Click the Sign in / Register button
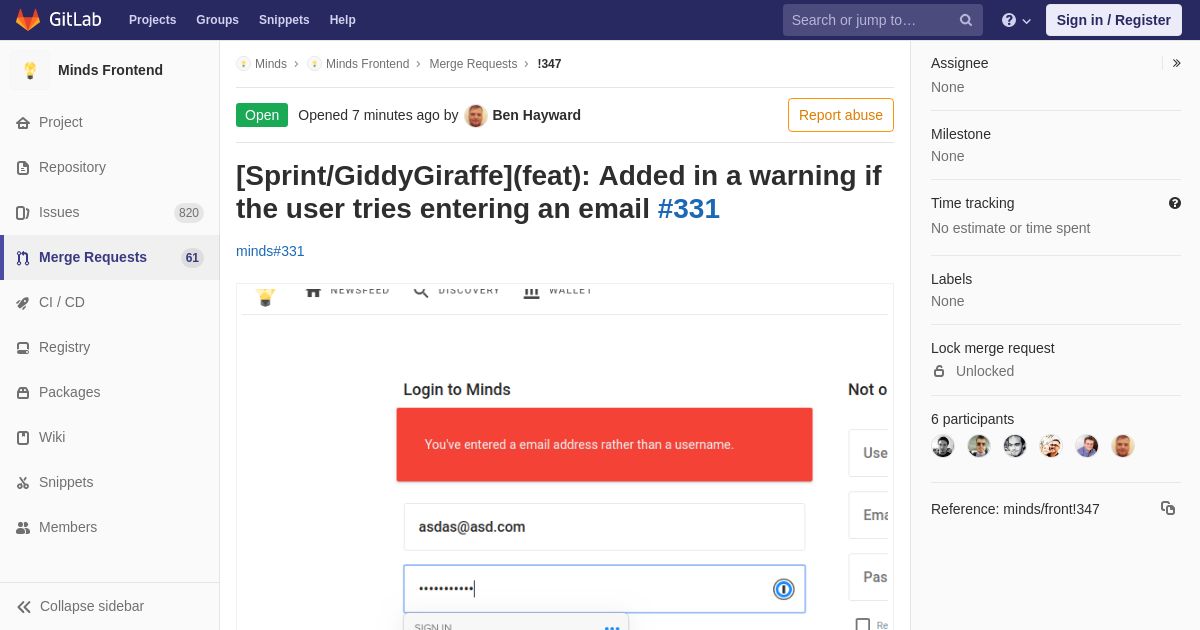Viewport: 1200px width, 630px height. tap(1113, 20)
